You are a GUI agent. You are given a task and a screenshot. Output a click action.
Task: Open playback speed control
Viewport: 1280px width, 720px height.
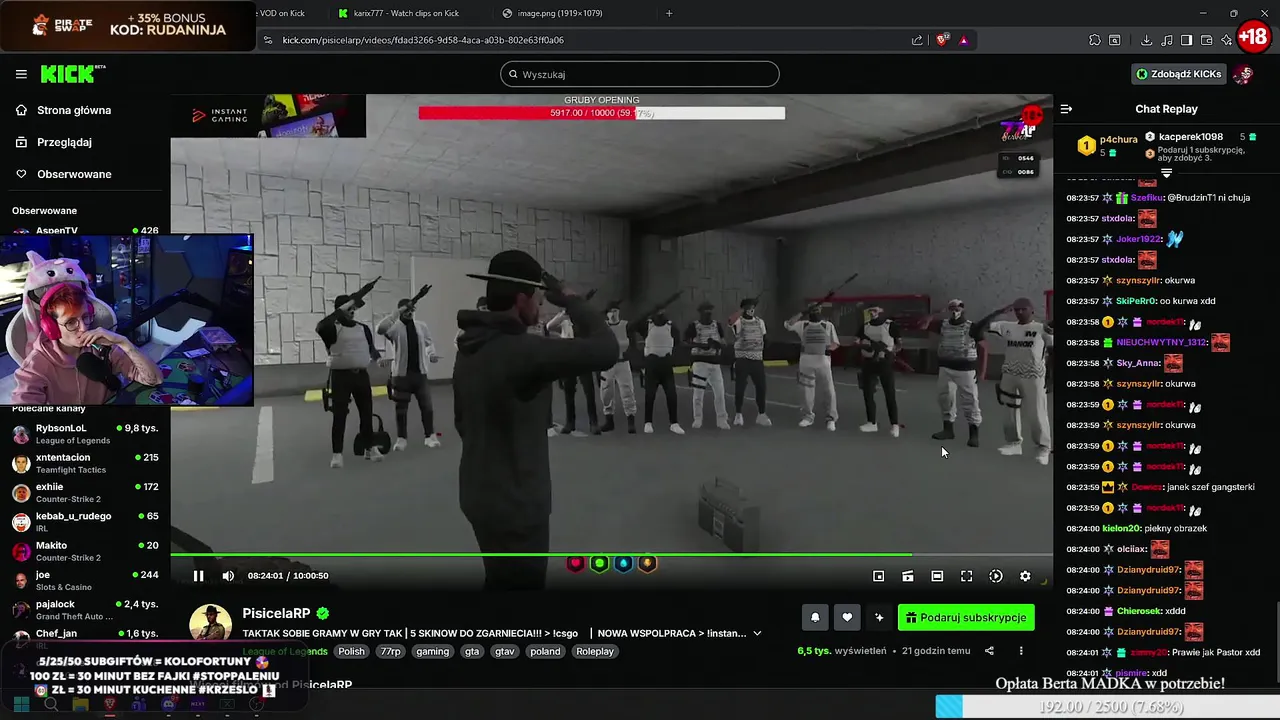pyautogui.click(x=996, y=576)
